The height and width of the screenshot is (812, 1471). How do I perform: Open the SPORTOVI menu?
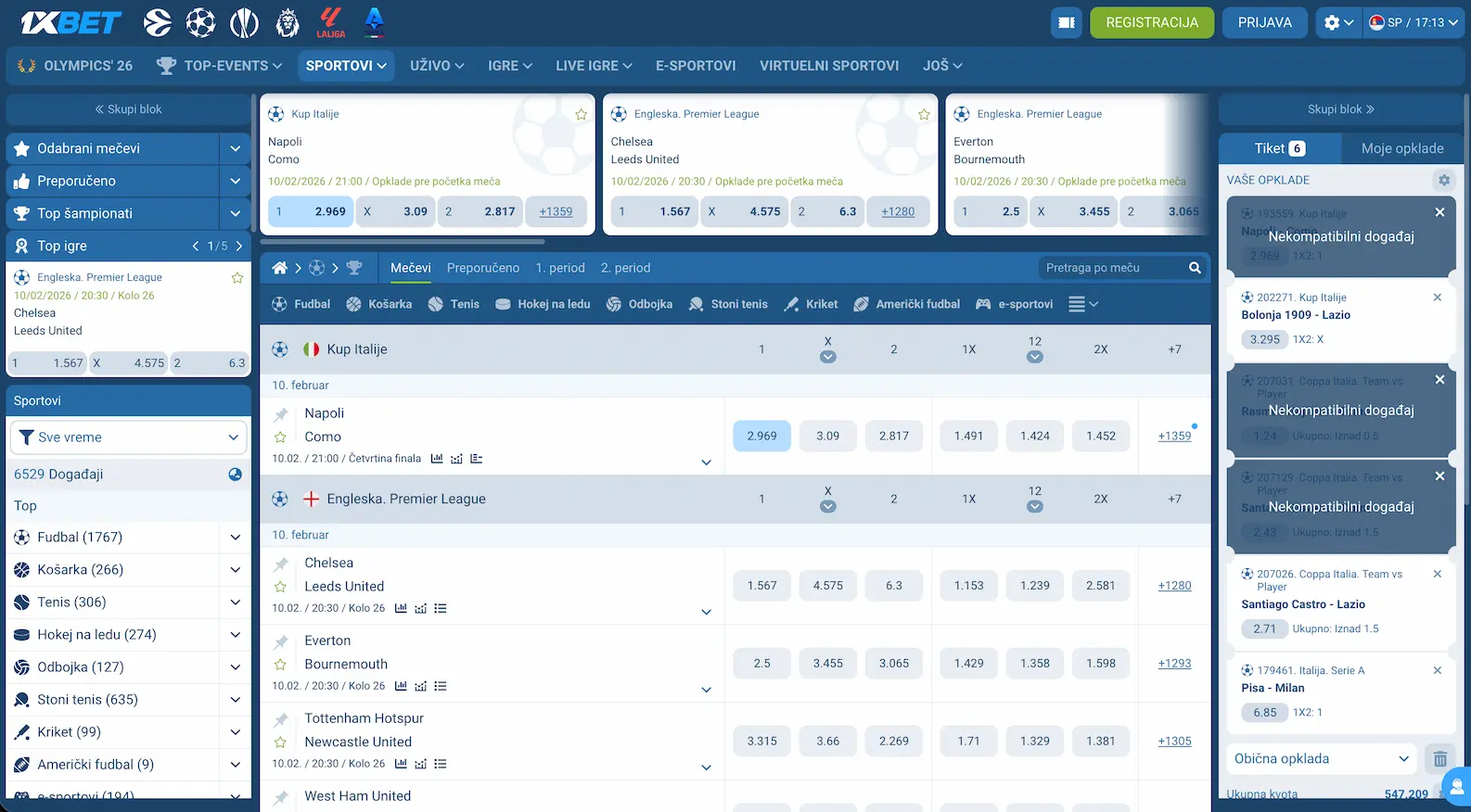(346, 66)
